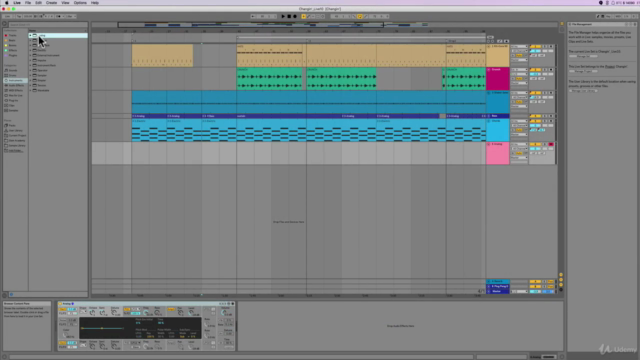640x360 pixels.
Task: Click Add Folder in browser Places
Action: coord(16,151)
